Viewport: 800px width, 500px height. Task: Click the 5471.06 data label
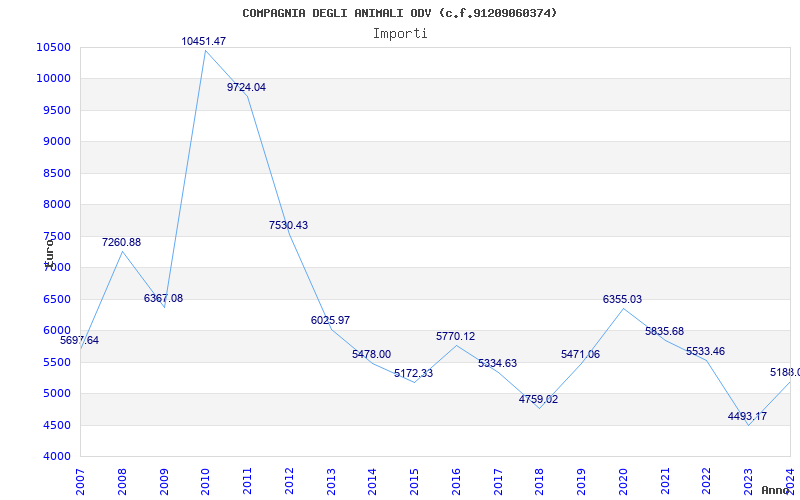click(580, 354)
